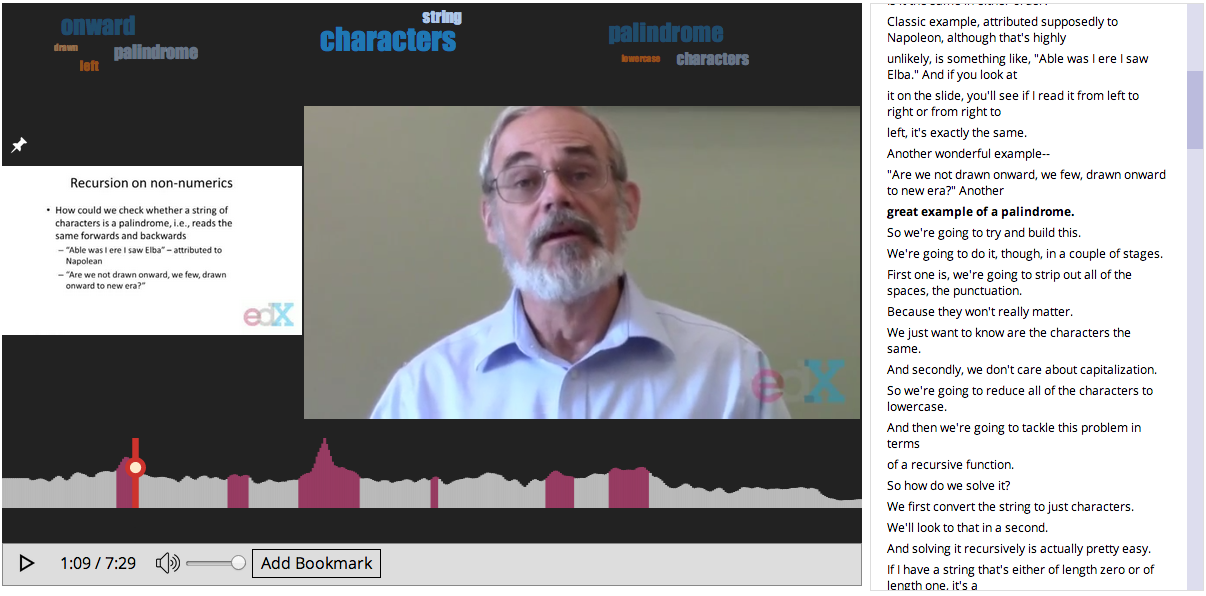Click the orange 'lowercase' word cloud term
The image size is (1206, 596).
[x=641, y=59]
